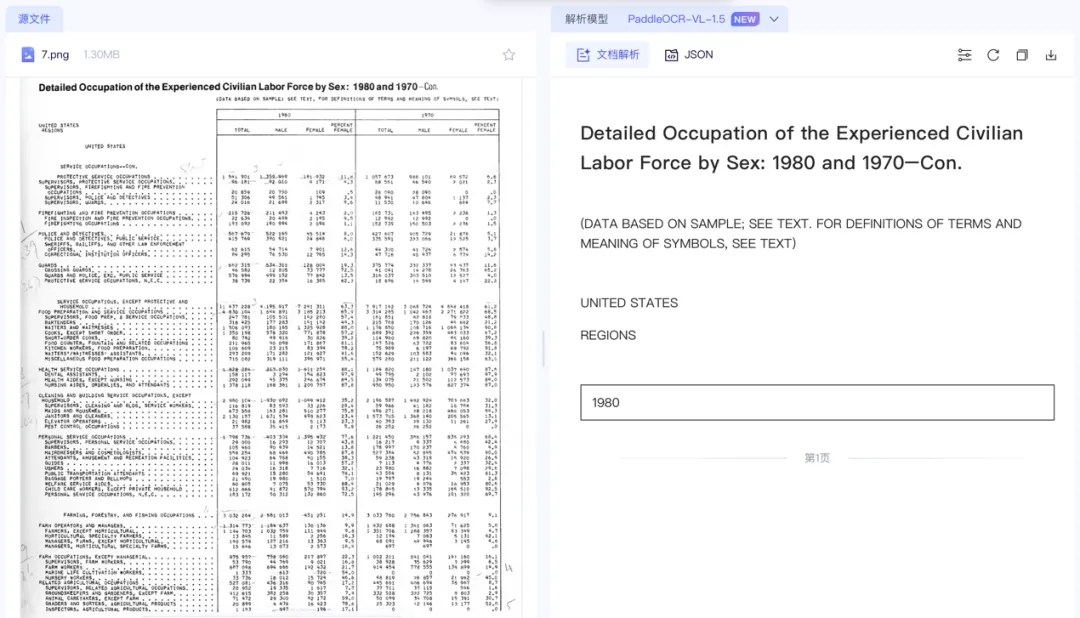
Task: Click the parsed 'REGIONS' text
Action: coord(608,336)
